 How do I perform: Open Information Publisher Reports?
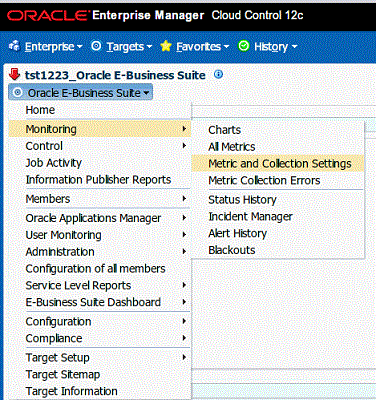100,180
